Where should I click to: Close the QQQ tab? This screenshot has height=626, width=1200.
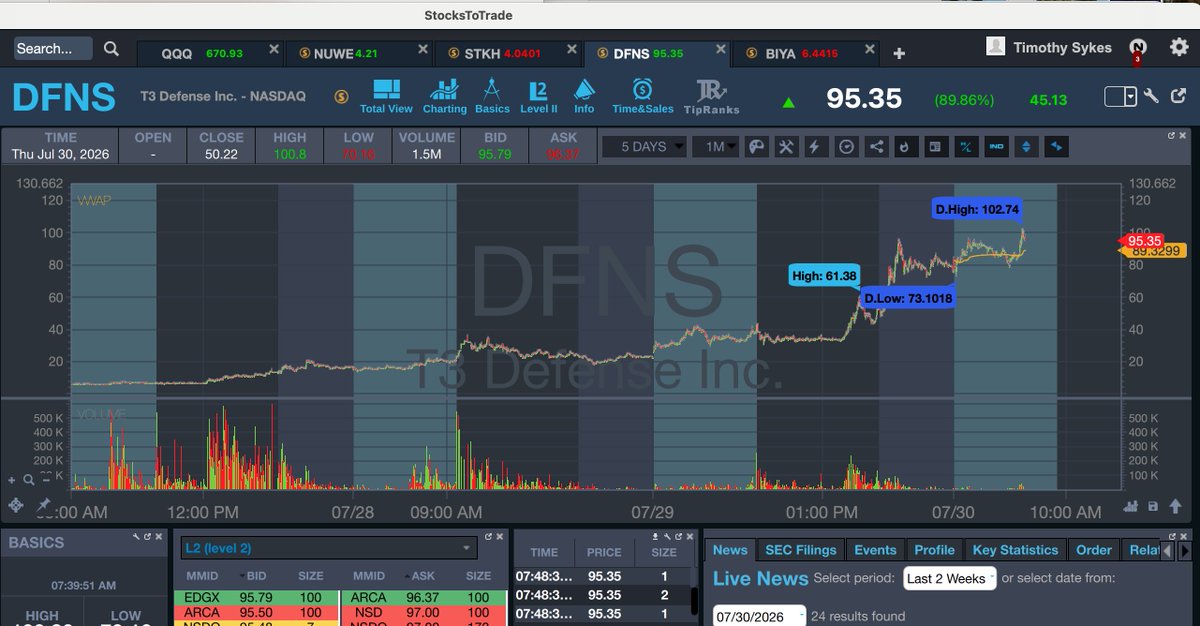click(x=273, y=50)
